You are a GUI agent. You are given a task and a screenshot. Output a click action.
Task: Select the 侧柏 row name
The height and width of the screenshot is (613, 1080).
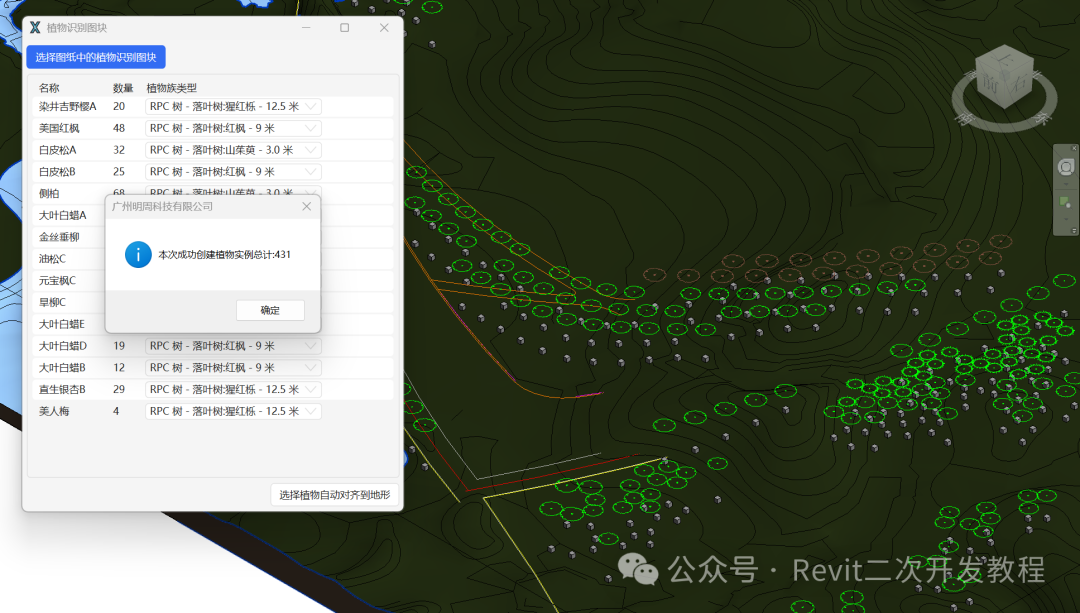49,194
